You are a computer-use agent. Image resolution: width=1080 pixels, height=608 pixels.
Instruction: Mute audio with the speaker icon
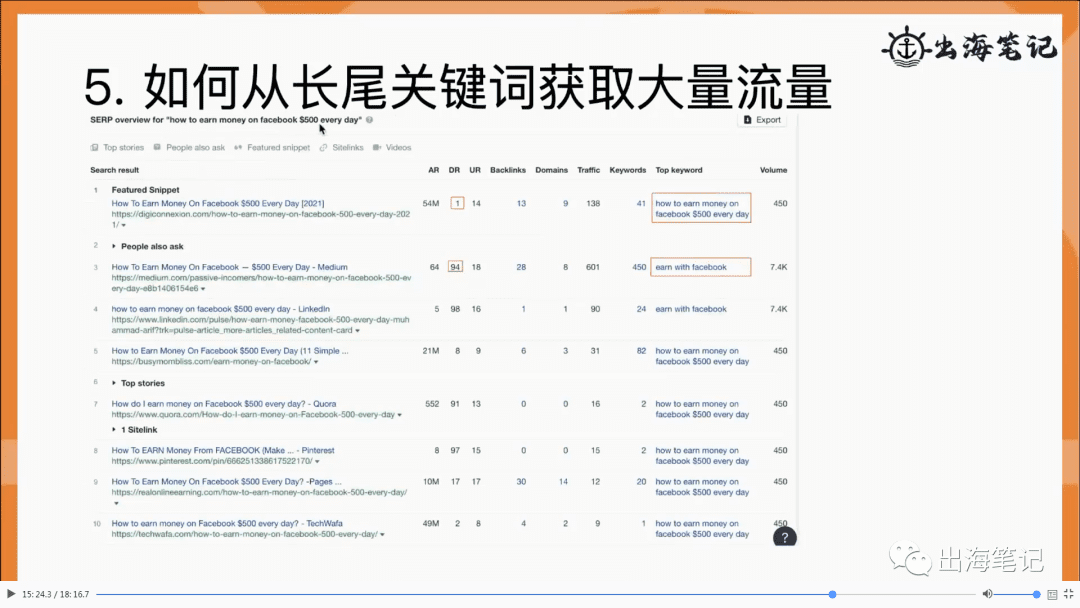coord(987,594)
